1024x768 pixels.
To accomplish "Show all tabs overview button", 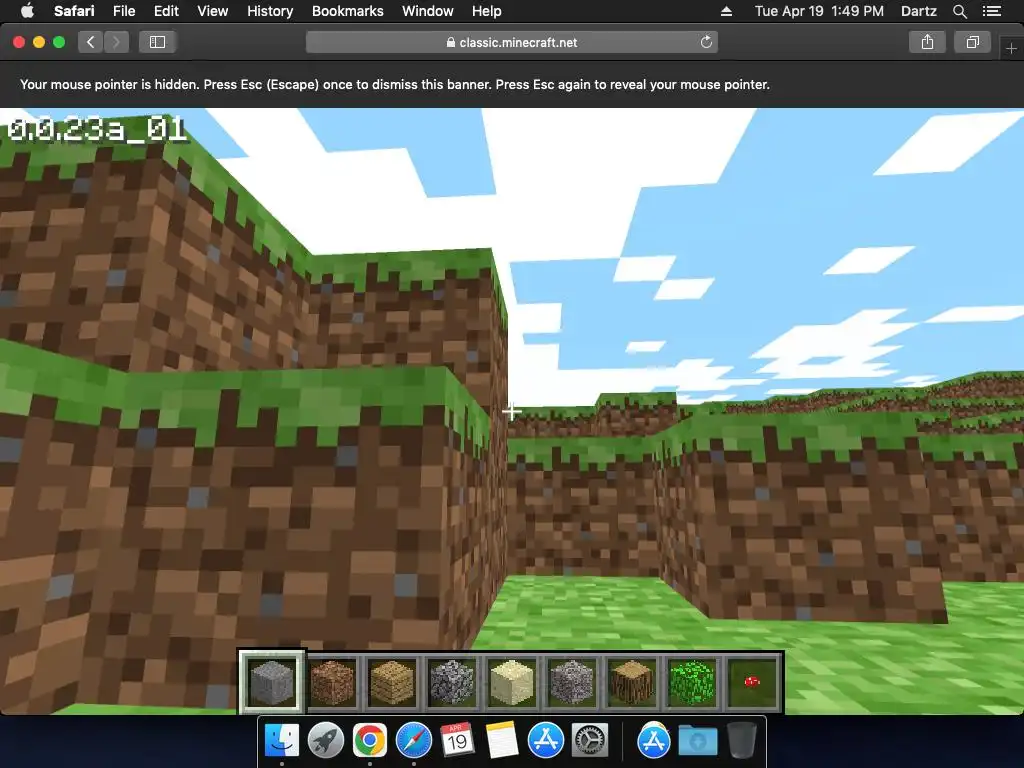I will [972, 42].
